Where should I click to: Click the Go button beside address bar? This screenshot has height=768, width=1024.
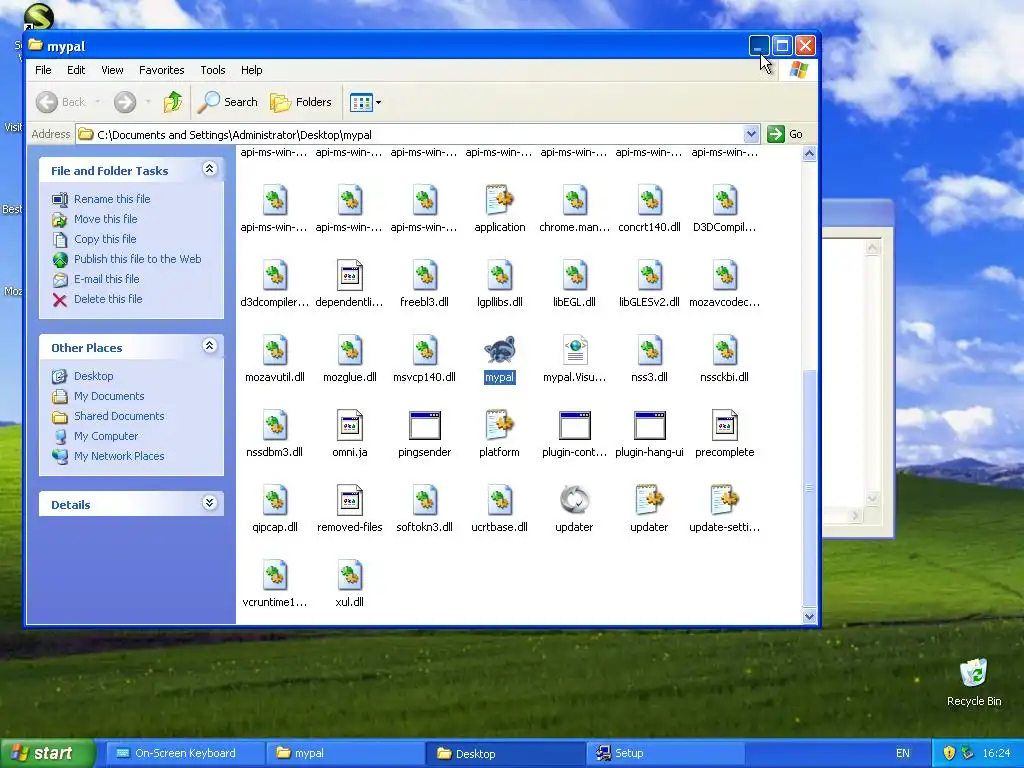pyautogui.click(x=786, y=134)
